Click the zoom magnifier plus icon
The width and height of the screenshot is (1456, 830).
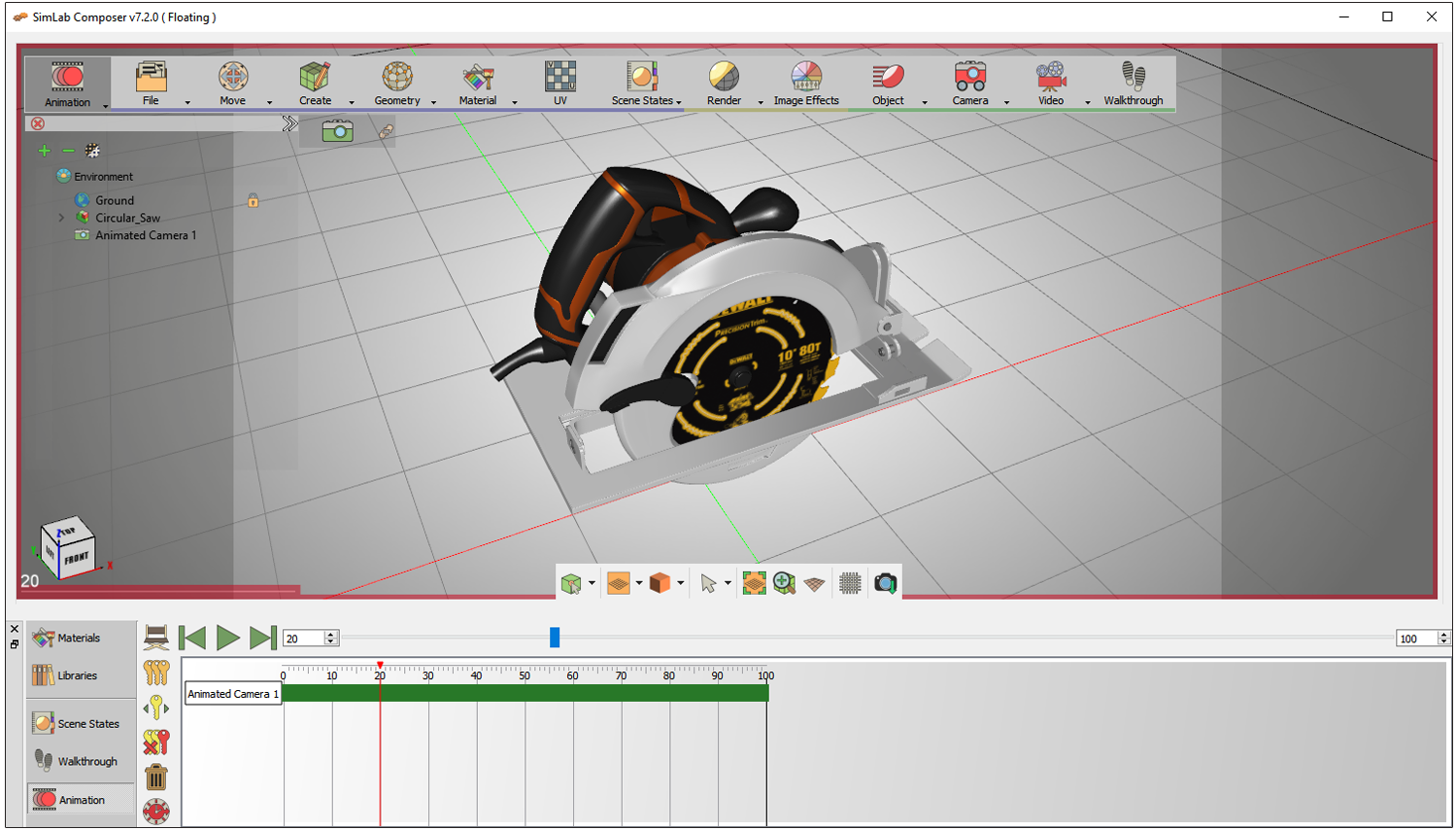coord(784,583)
